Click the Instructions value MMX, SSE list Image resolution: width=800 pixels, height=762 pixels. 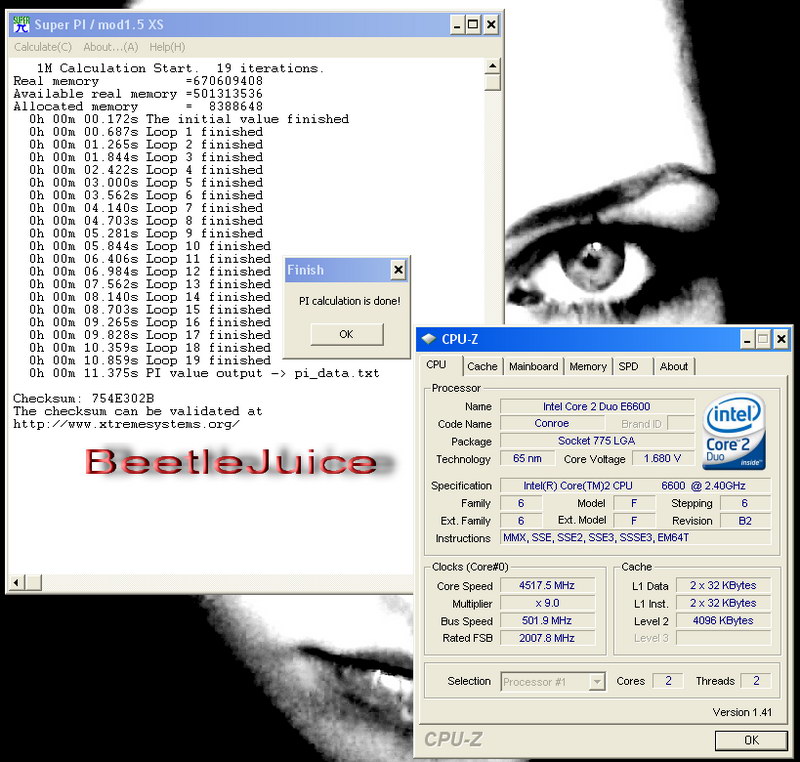(x=635, y=538)
